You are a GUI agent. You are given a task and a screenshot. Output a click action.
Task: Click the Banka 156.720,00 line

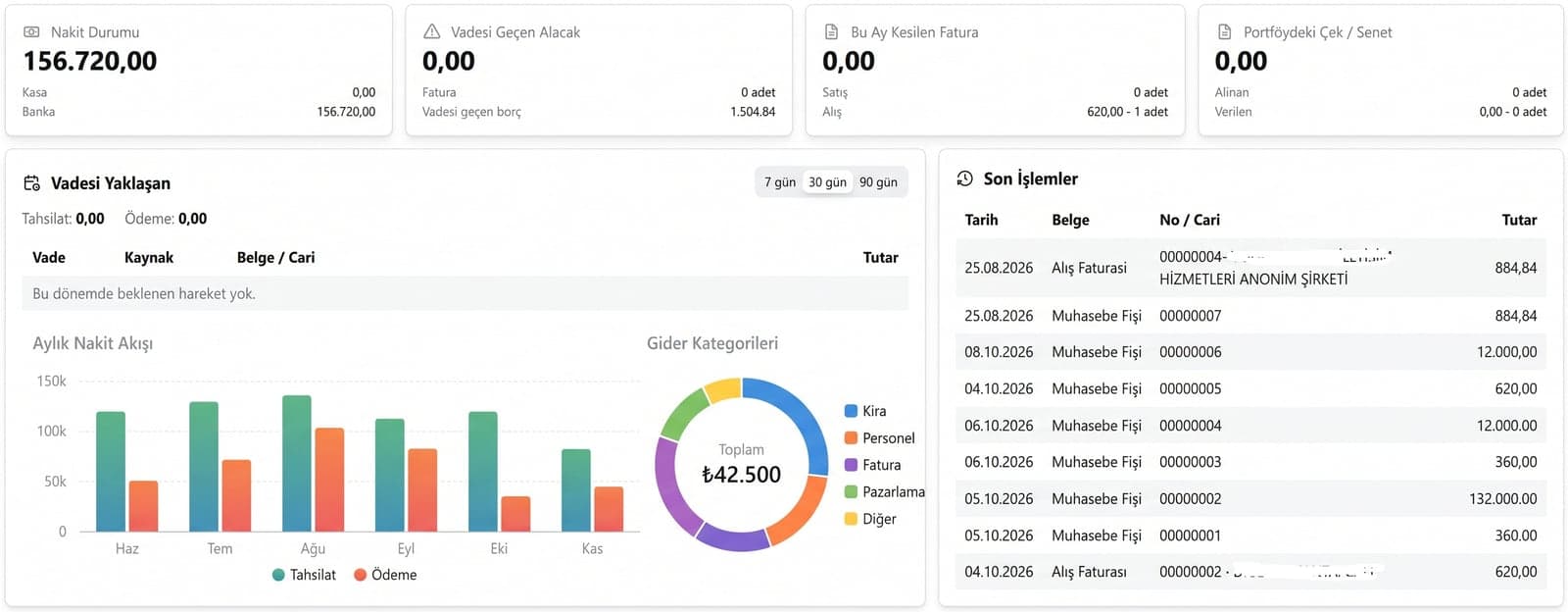coord(199,112)
